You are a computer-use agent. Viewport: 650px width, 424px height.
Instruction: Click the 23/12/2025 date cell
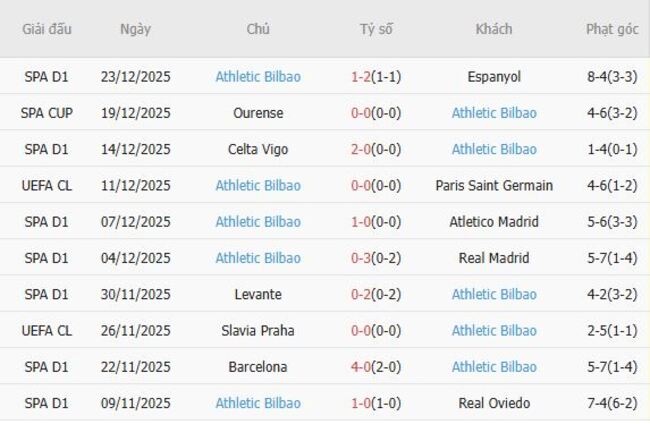pyautogui.click(x=136, y=76)
